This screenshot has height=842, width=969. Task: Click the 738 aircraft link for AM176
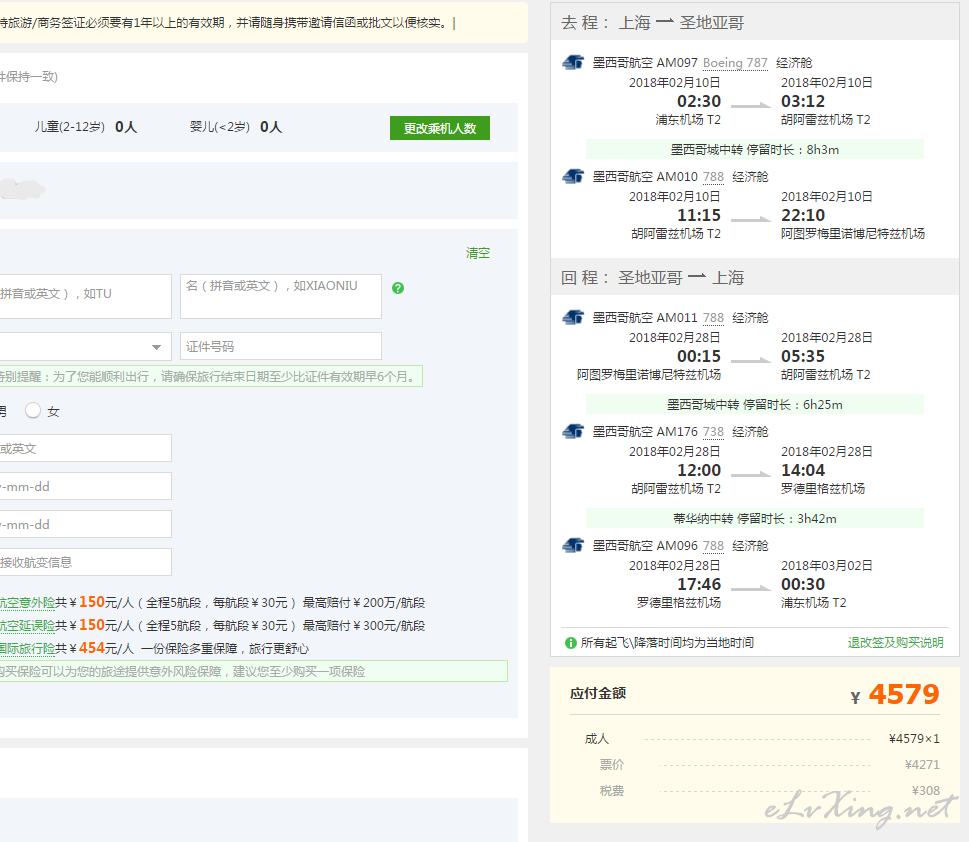713,432
